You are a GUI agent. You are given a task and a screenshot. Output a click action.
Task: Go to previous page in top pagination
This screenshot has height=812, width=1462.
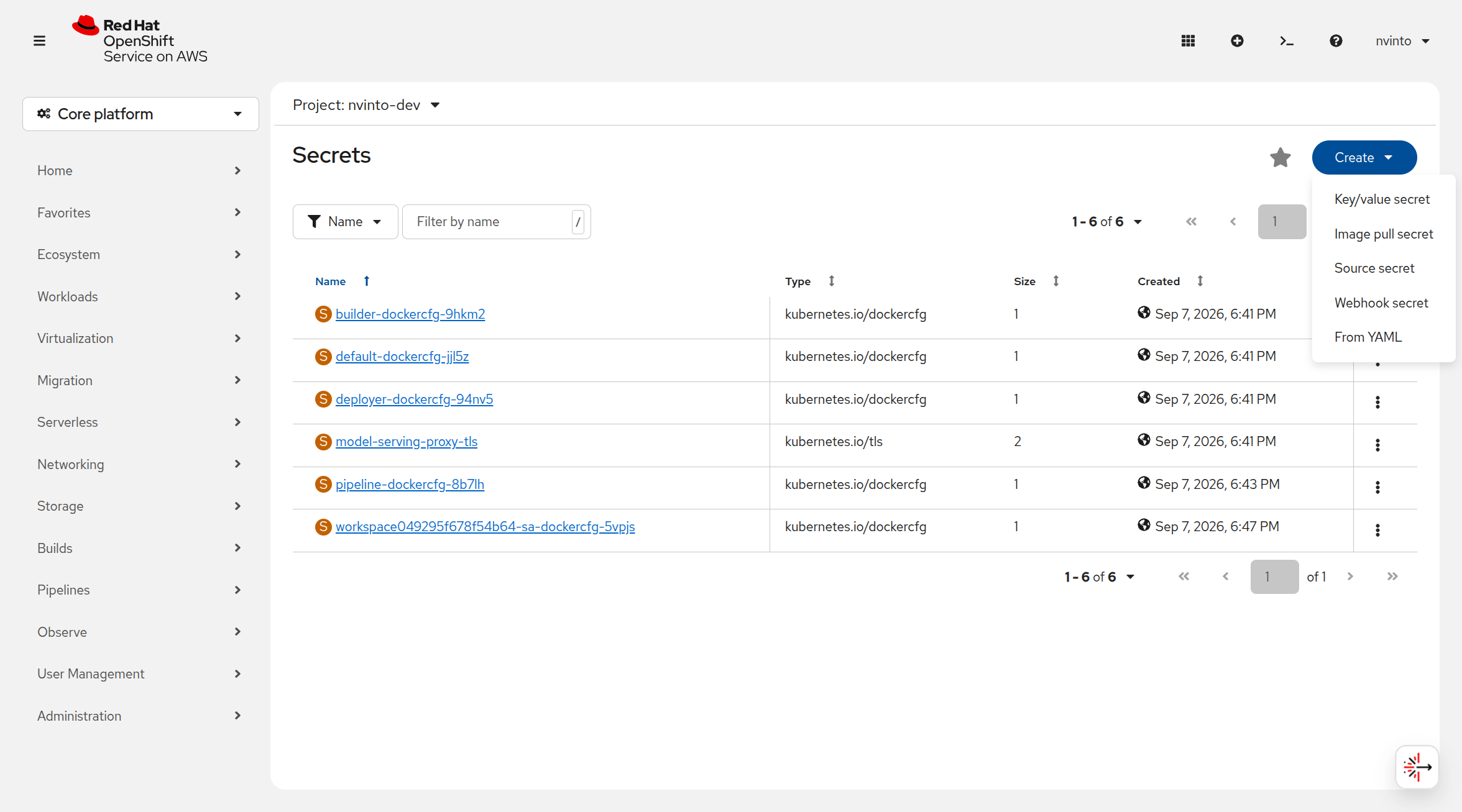click(x=1233, y=222)
